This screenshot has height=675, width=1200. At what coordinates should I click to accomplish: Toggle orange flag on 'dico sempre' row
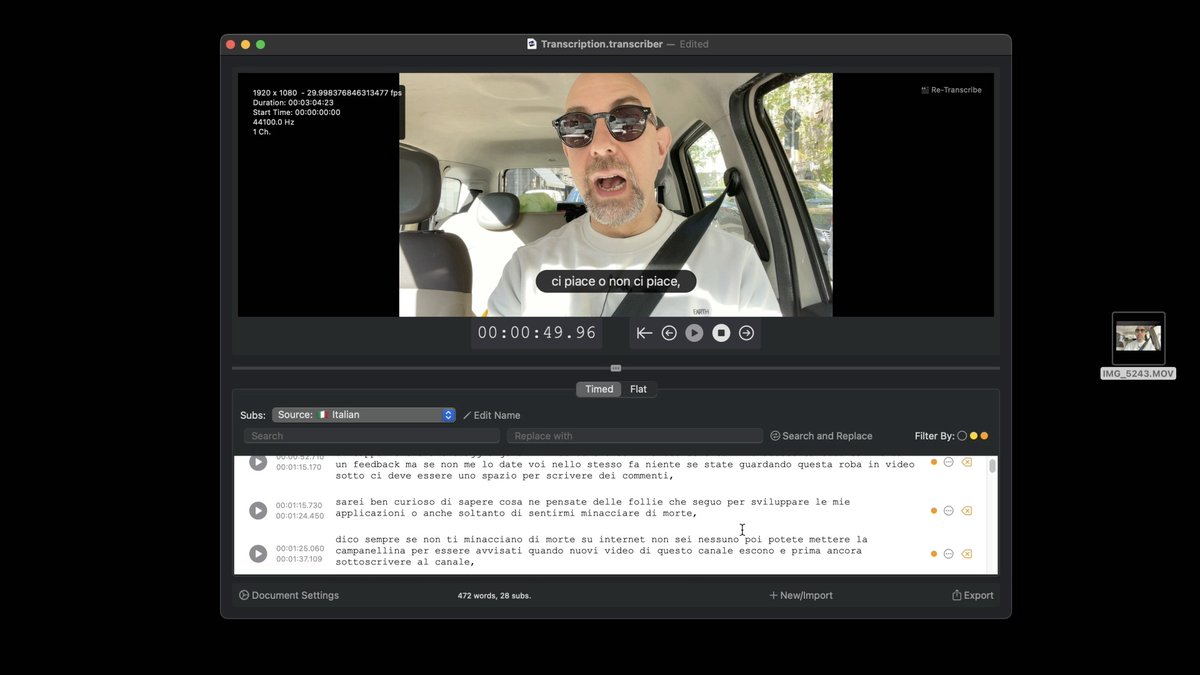[x=934, y=554]
